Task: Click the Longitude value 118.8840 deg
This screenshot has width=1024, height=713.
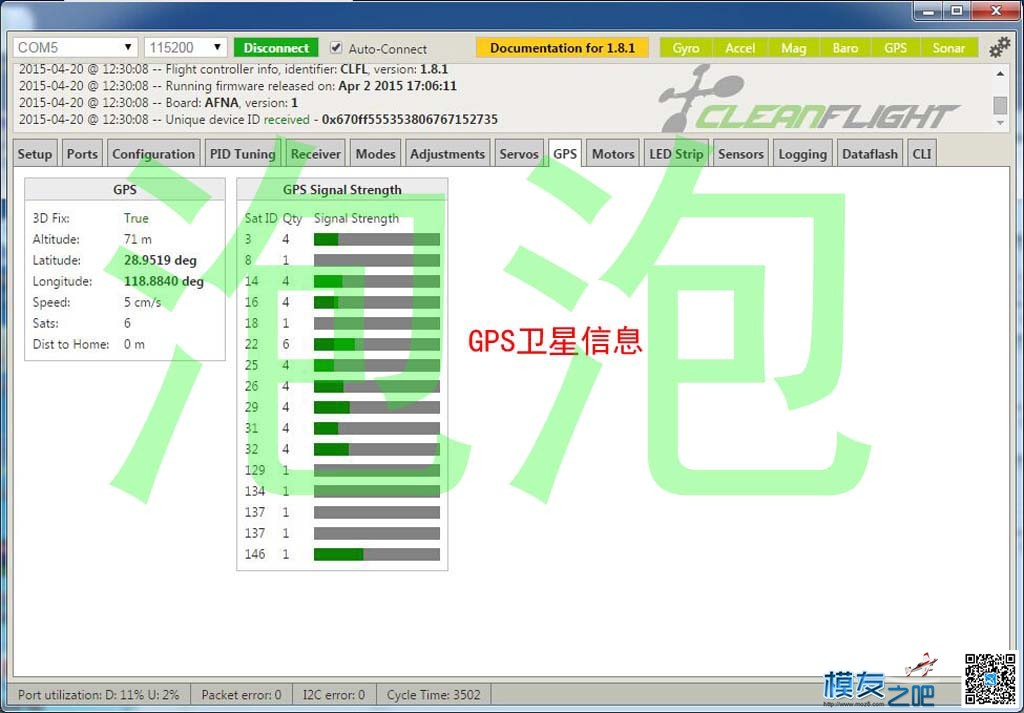Action: click(164, 281)
